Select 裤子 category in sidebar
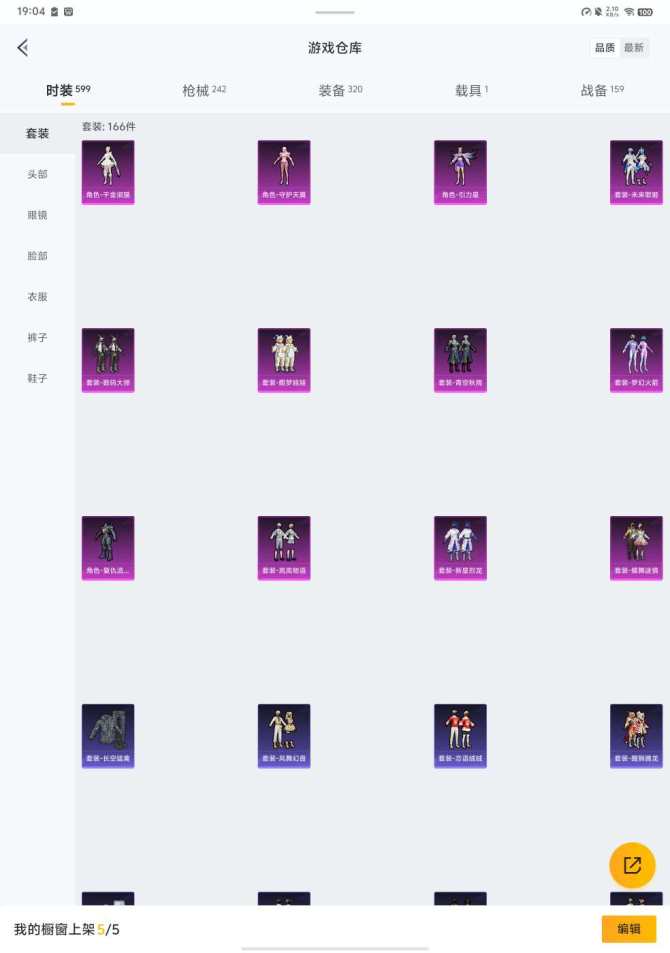 (x=37, y=337)
